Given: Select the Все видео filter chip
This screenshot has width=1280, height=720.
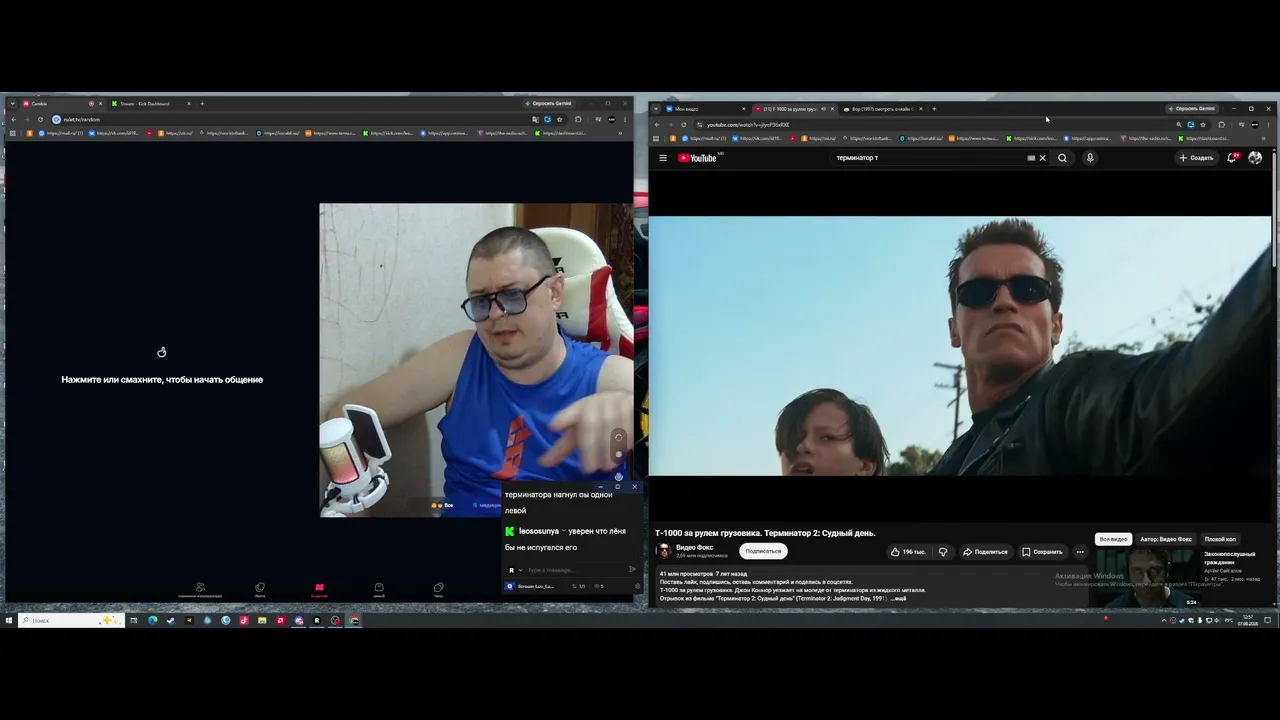Looking at the screenshot, I should point(1113,539).
